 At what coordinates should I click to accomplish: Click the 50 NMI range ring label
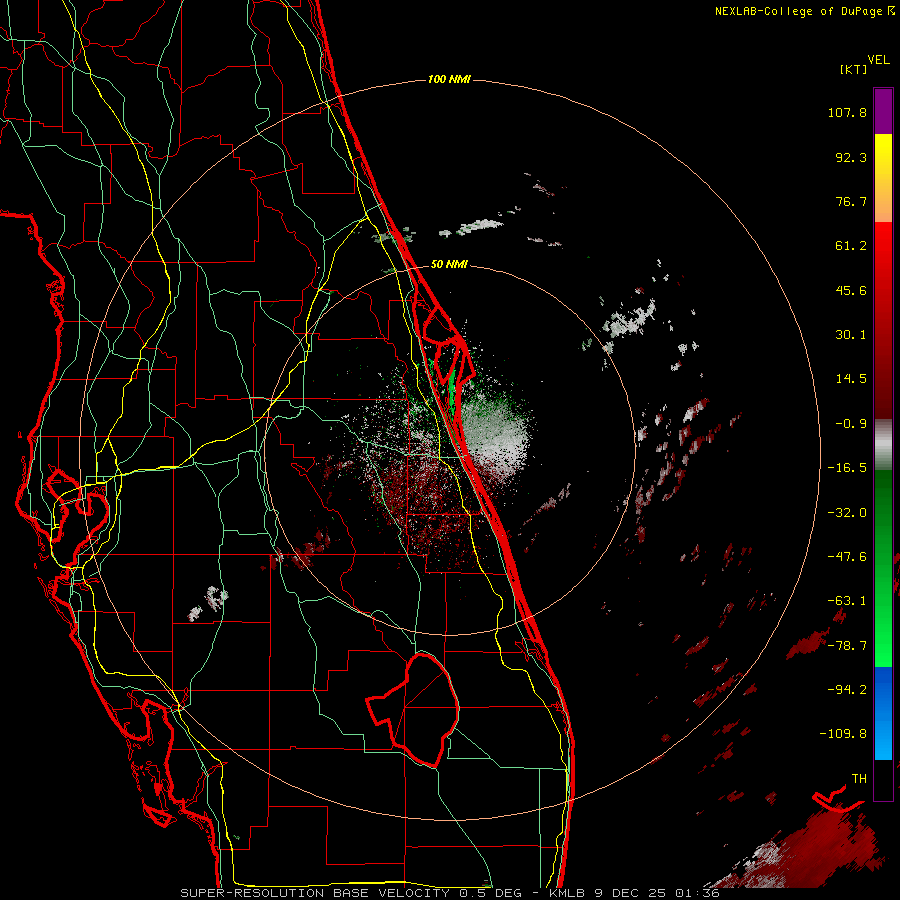coord(449,264)
